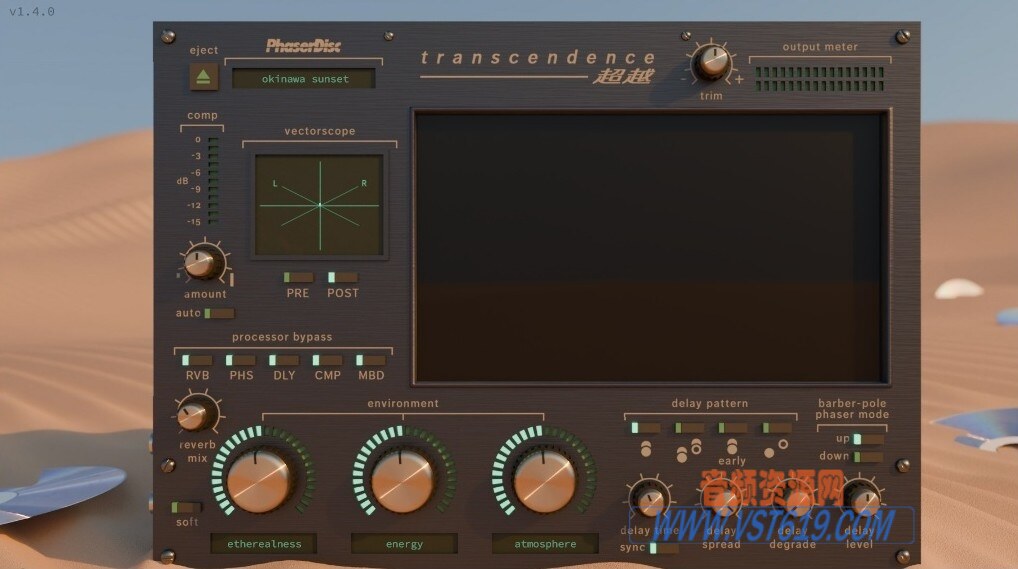Click the large dark display screen
Image resolution: width=1018 pixels, height=569 pixels.
coord(651,247)
